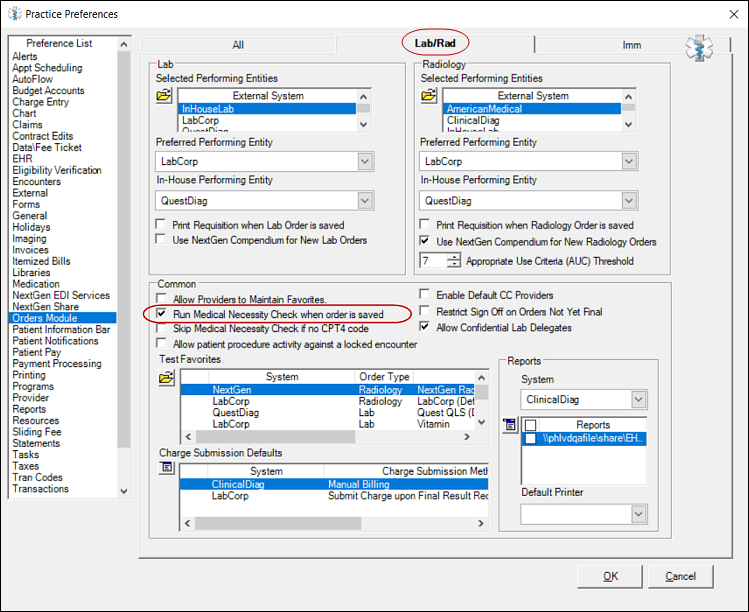Viewport: 749px width, 612px height.
Task: Close the Practice Preferences dialog
Action: click(734, 14)
